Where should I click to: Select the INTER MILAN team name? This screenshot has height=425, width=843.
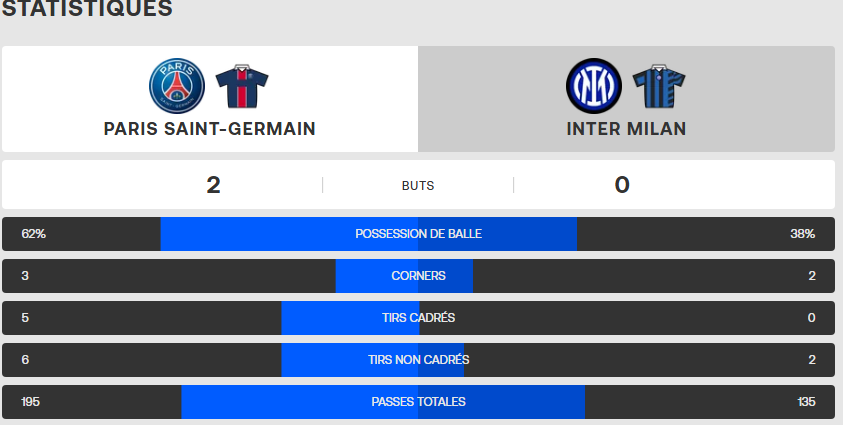(x=626, y=129)
